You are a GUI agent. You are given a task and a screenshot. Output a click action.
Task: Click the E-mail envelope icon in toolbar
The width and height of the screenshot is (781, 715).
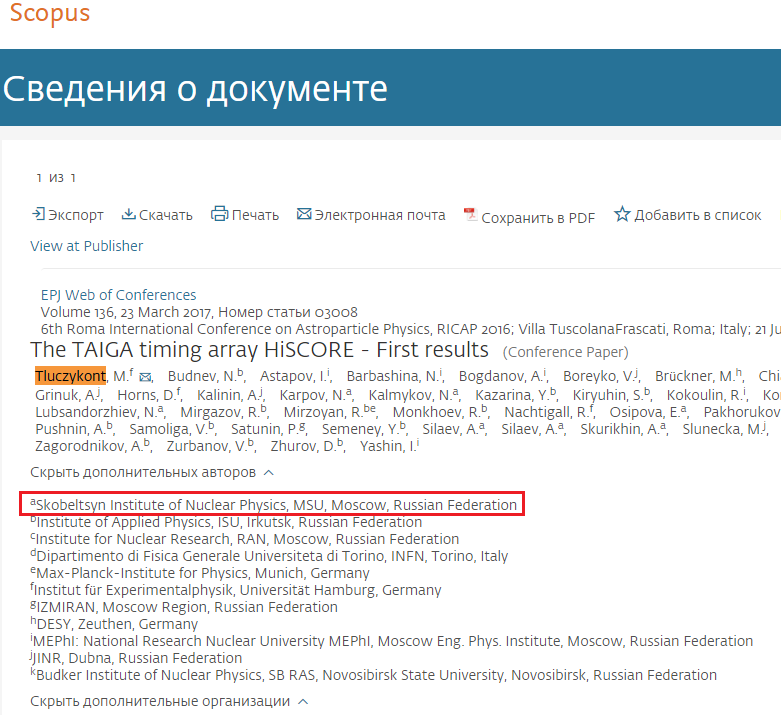302,215
